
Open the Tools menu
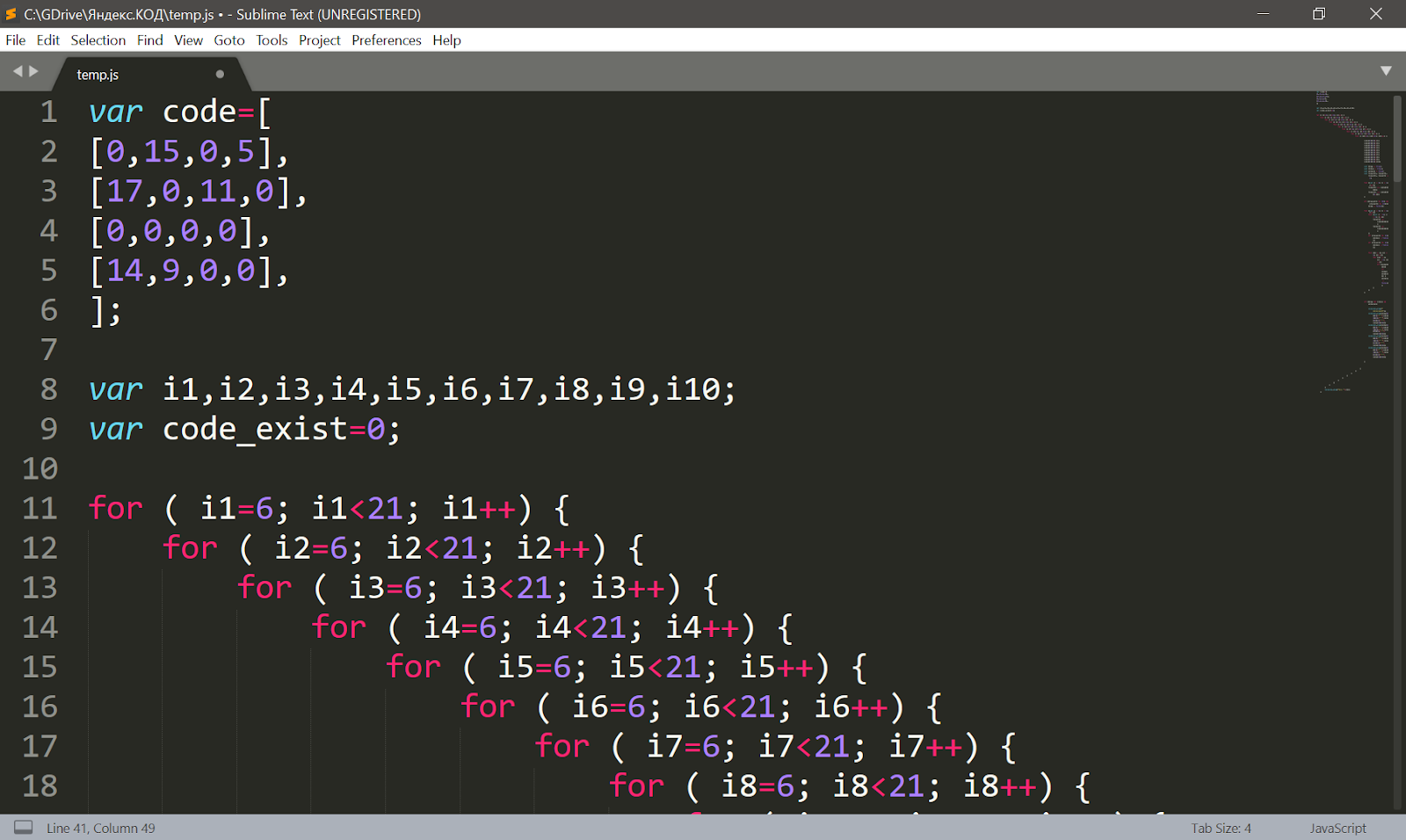pos(272,40)
